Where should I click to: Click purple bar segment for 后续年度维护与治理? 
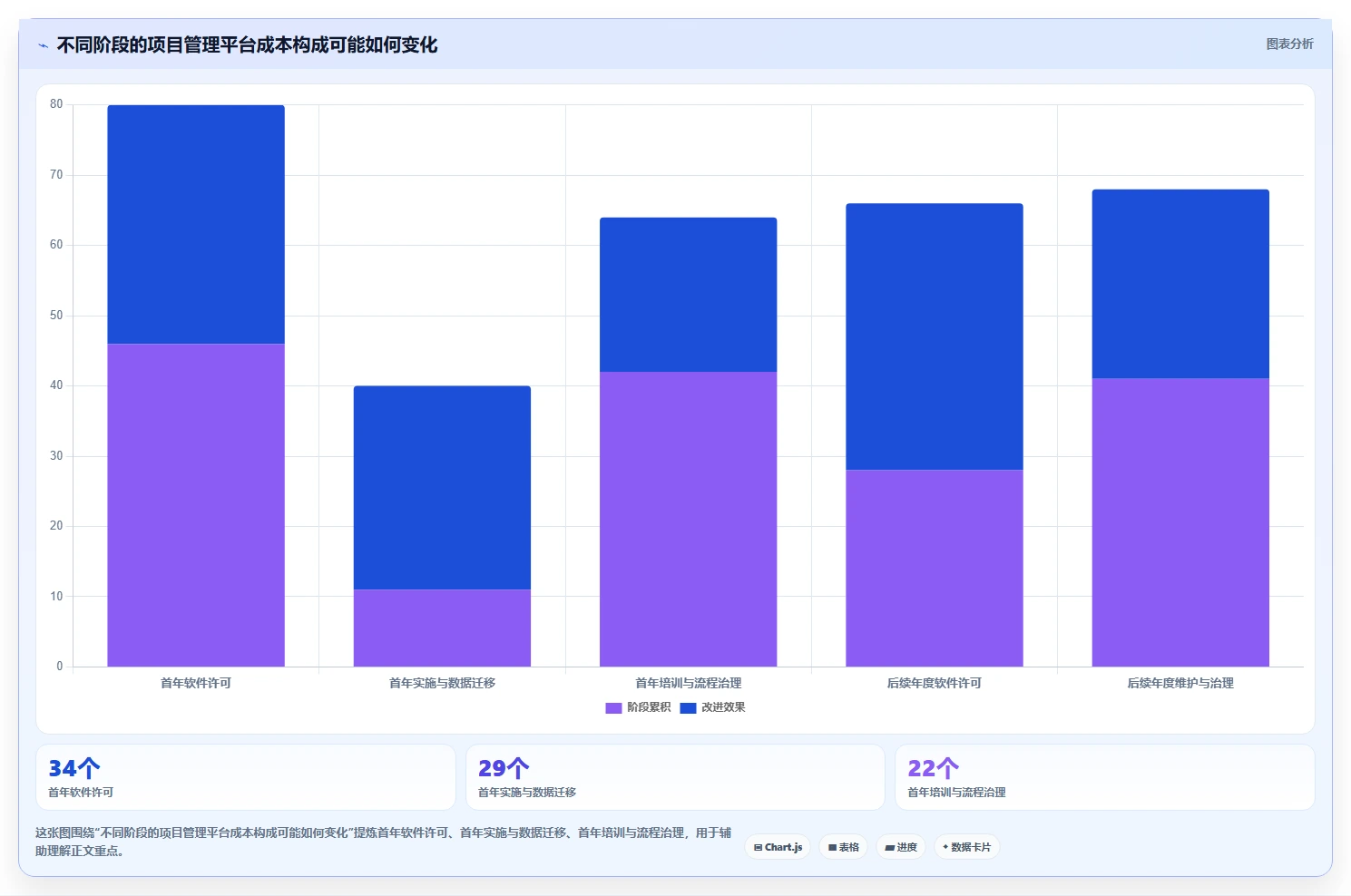(x=1180, y=522)
